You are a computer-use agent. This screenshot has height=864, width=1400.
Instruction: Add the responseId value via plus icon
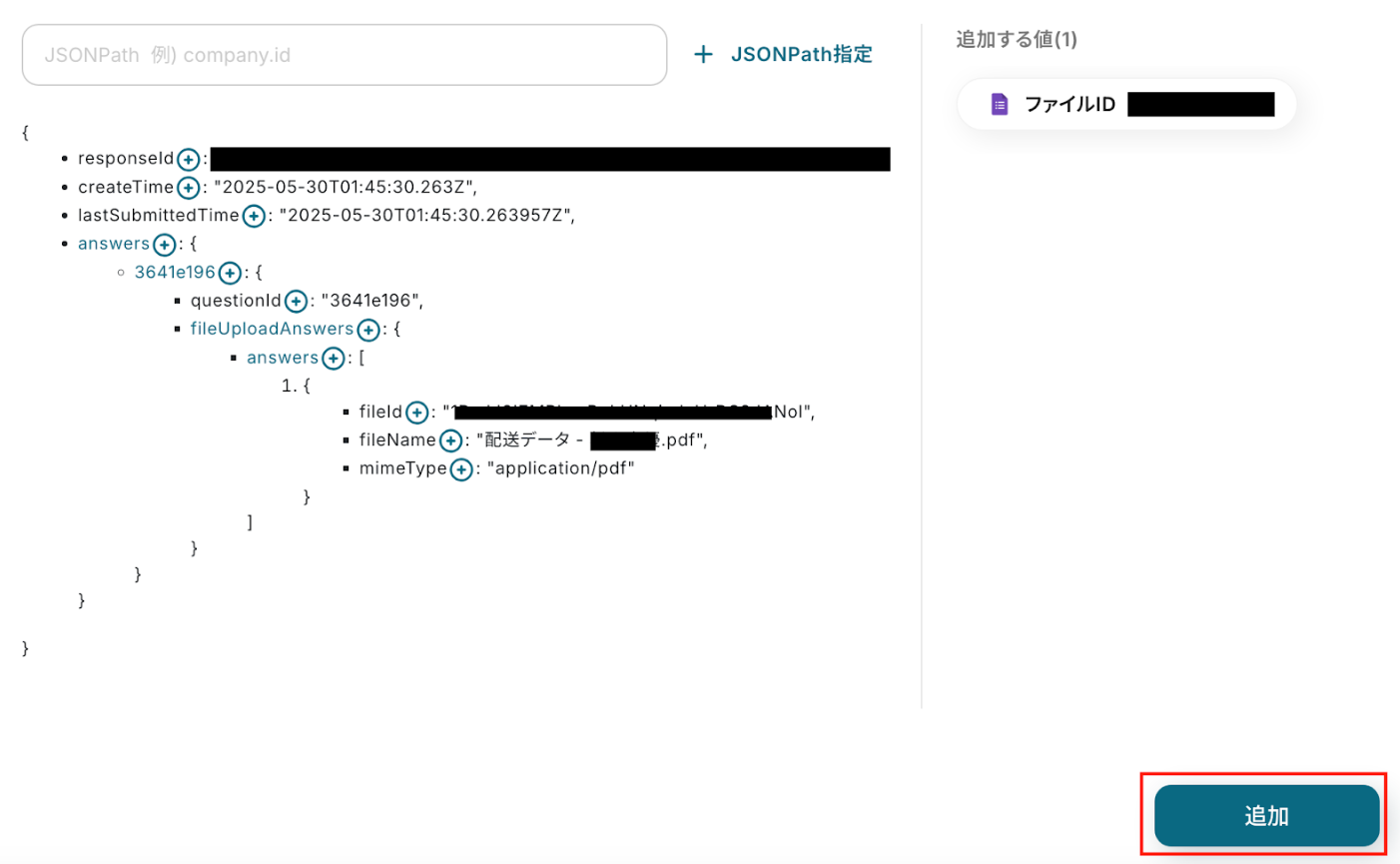tap(188, 159)
